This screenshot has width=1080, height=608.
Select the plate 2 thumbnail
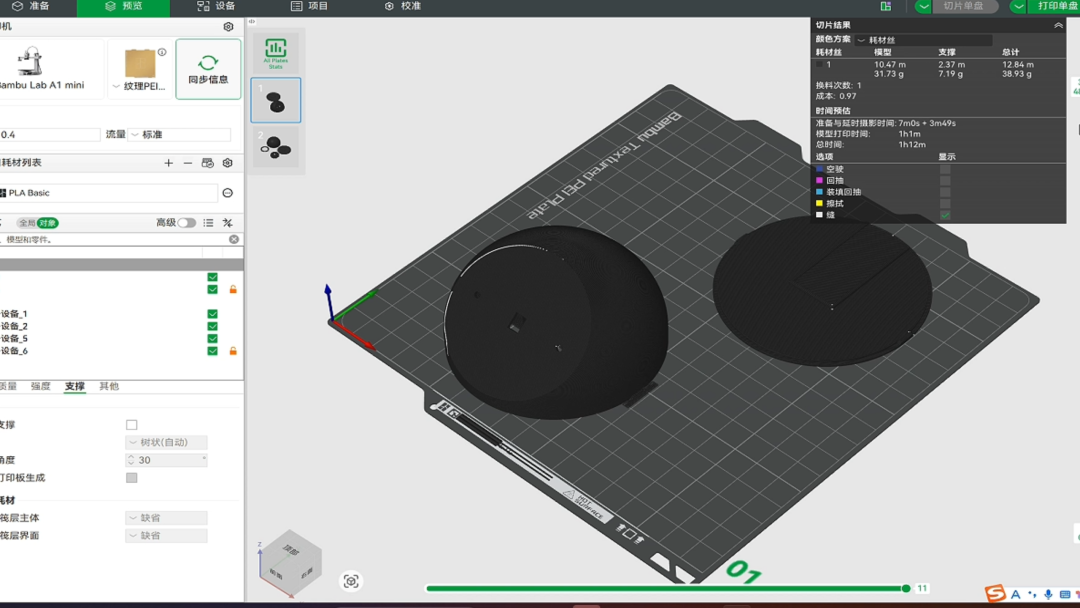276,147
